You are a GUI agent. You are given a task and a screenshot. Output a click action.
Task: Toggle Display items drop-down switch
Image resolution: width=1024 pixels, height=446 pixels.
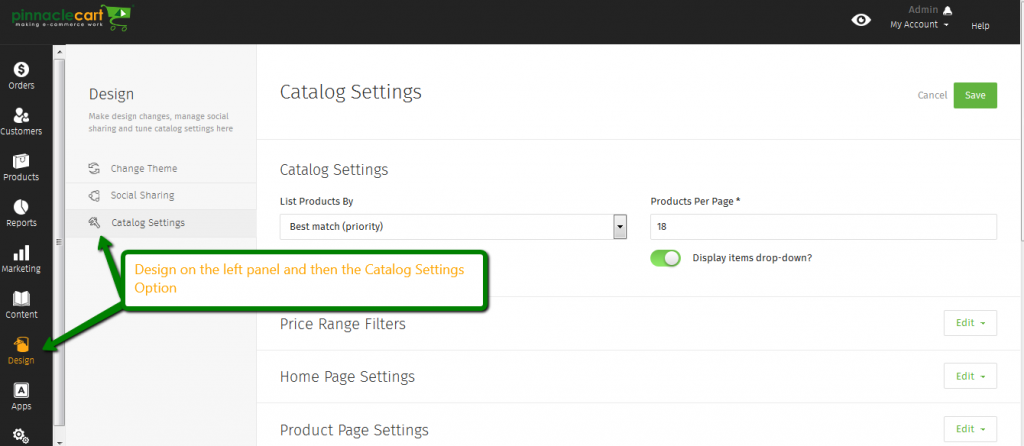click(665, 258)
